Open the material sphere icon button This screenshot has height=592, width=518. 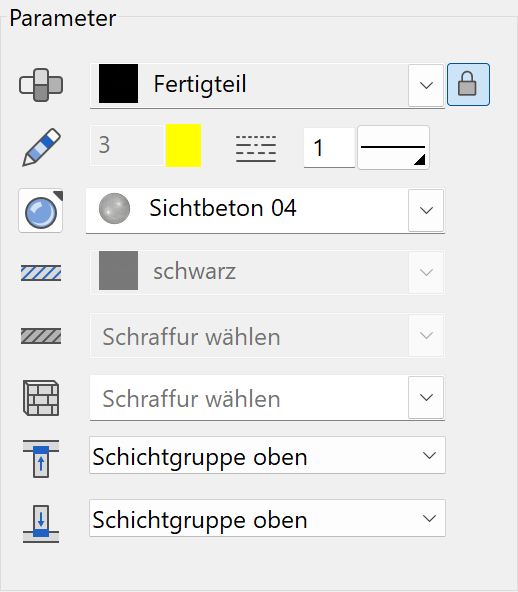tap(41, 210)
